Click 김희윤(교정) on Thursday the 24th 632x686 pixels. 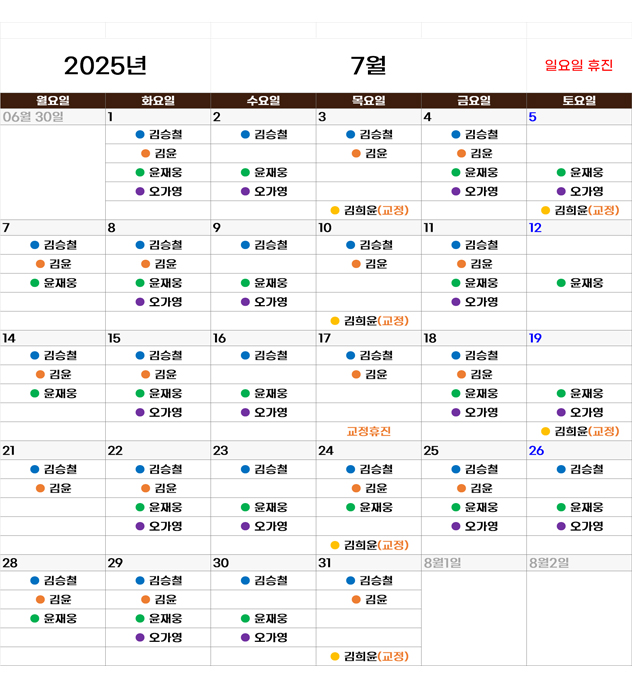370,545
